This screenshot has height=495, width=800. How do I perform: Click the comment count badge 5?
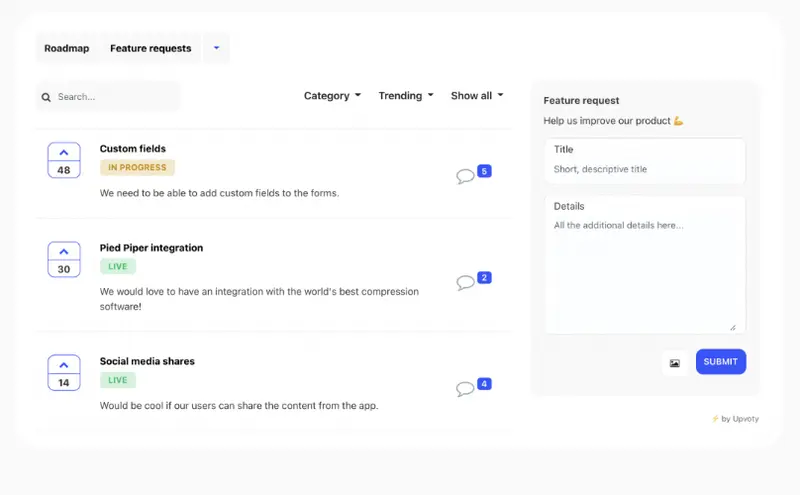tap(484, 171)
